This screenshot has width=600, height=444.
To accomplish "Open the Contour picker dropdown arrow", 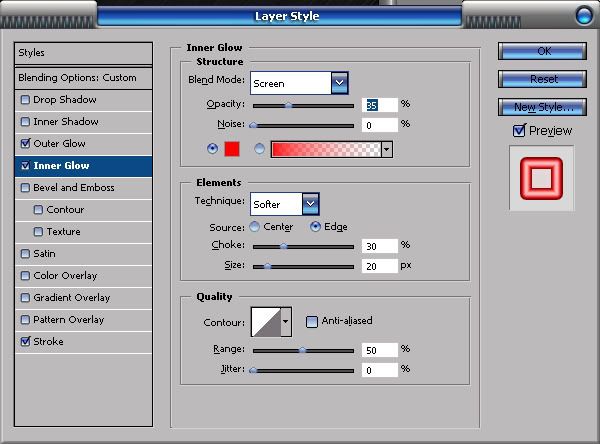I will [x=285, y=322].
